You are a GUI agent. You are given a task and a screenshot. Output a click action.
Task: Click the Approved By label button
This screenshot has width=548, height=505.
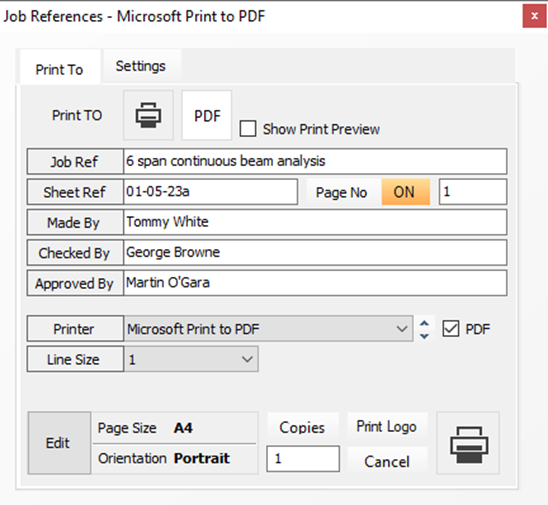(x=75, y=283)
